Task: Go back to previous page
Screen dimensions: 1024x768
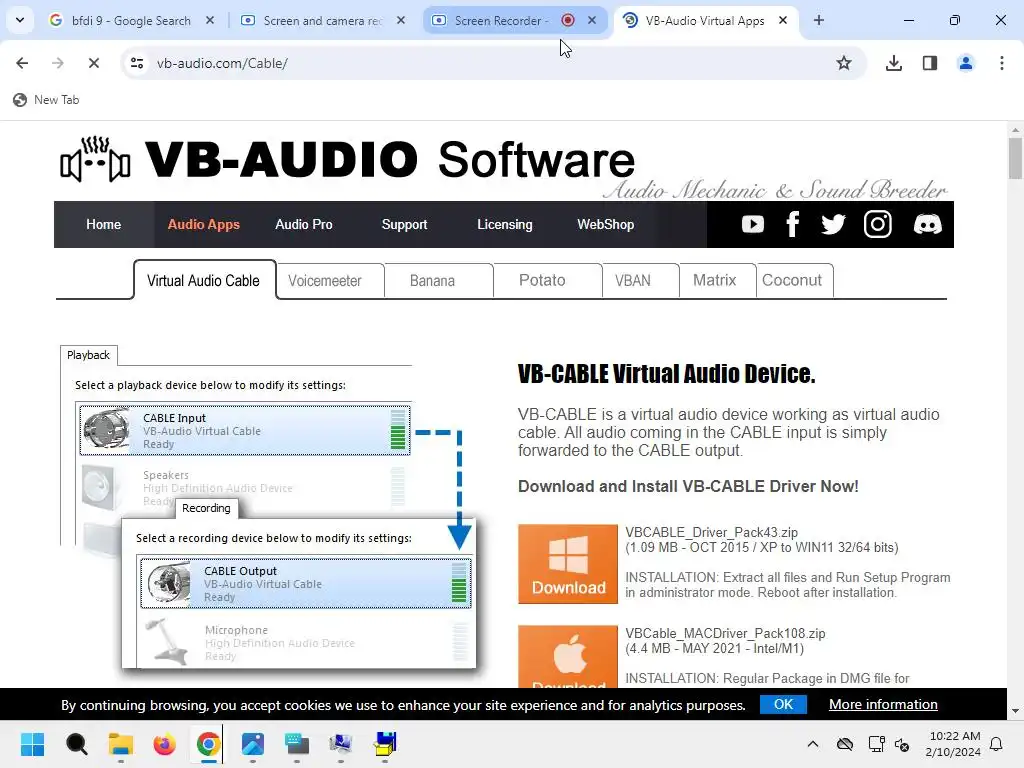Action: [x=22, y=63]
